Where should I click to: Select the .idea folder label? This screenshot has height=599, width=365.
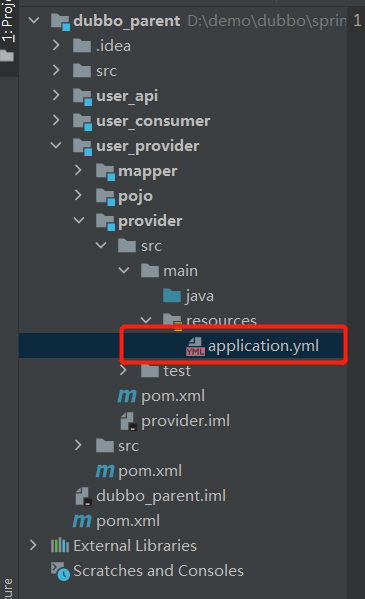tap(114, 46)
